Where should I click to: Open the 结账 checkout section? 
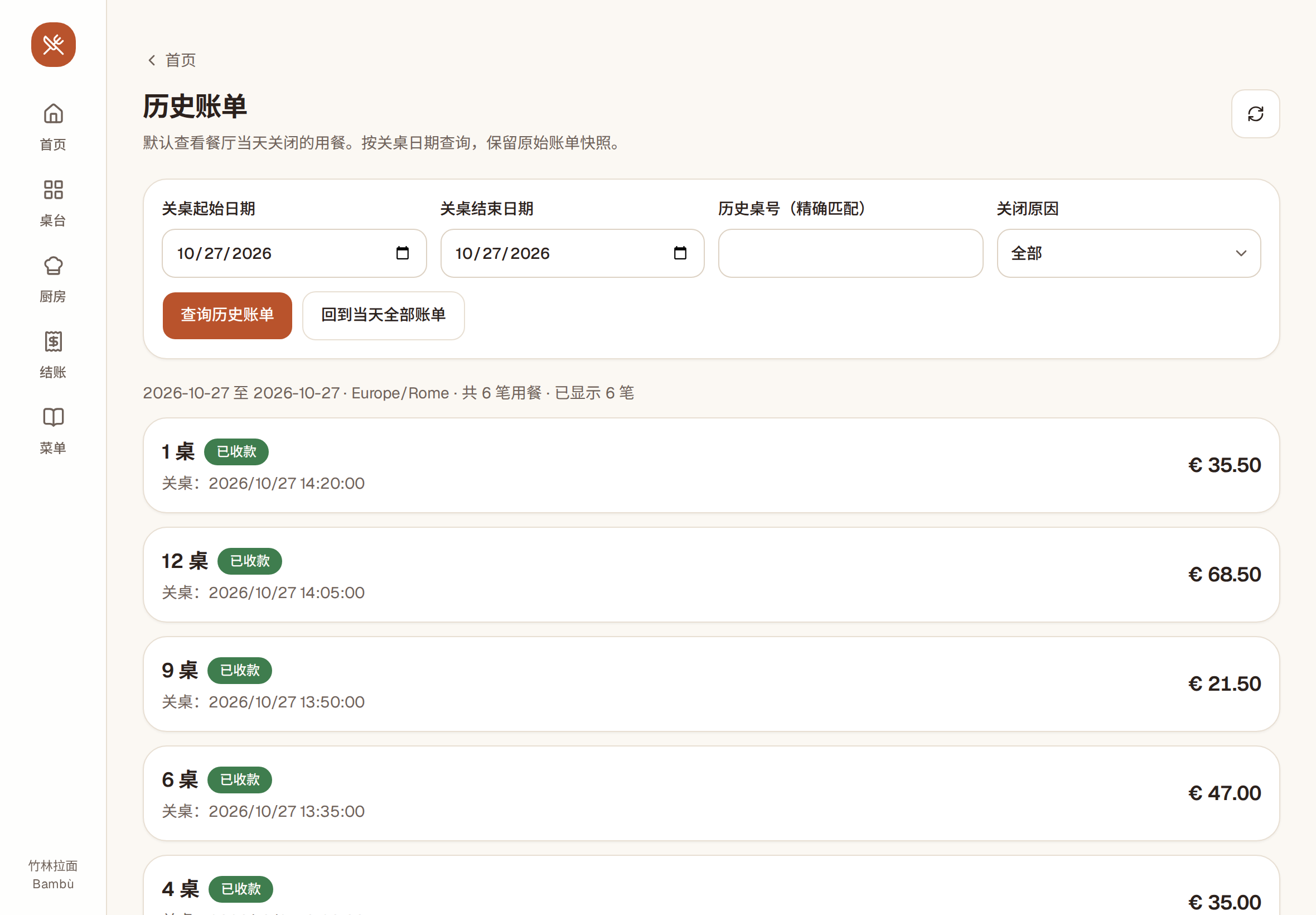54,355
